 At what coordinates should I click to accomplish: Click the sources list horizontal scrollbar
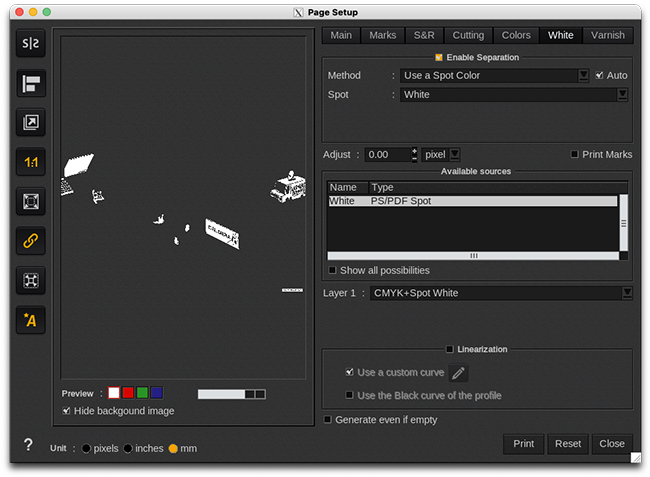point(473,256)
